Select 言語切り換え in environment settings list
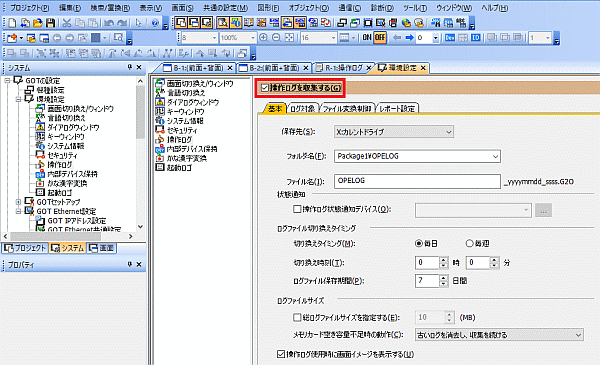Image resolution: width=600 pixels, height=365 pixels. point(186,93)
